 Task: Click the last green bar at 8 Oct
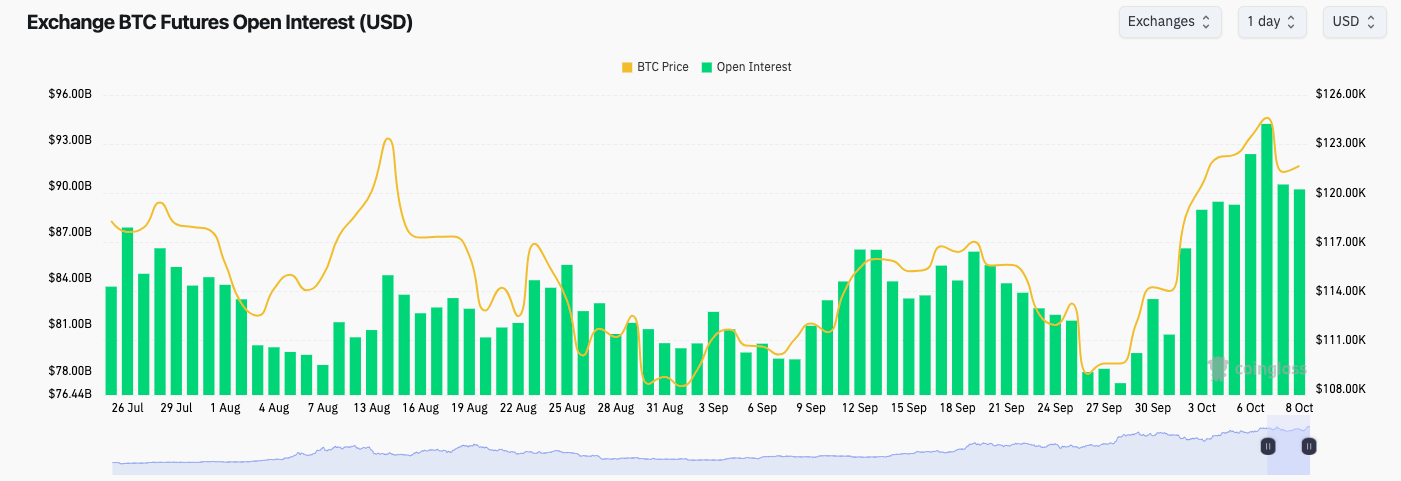point(1299,292)
